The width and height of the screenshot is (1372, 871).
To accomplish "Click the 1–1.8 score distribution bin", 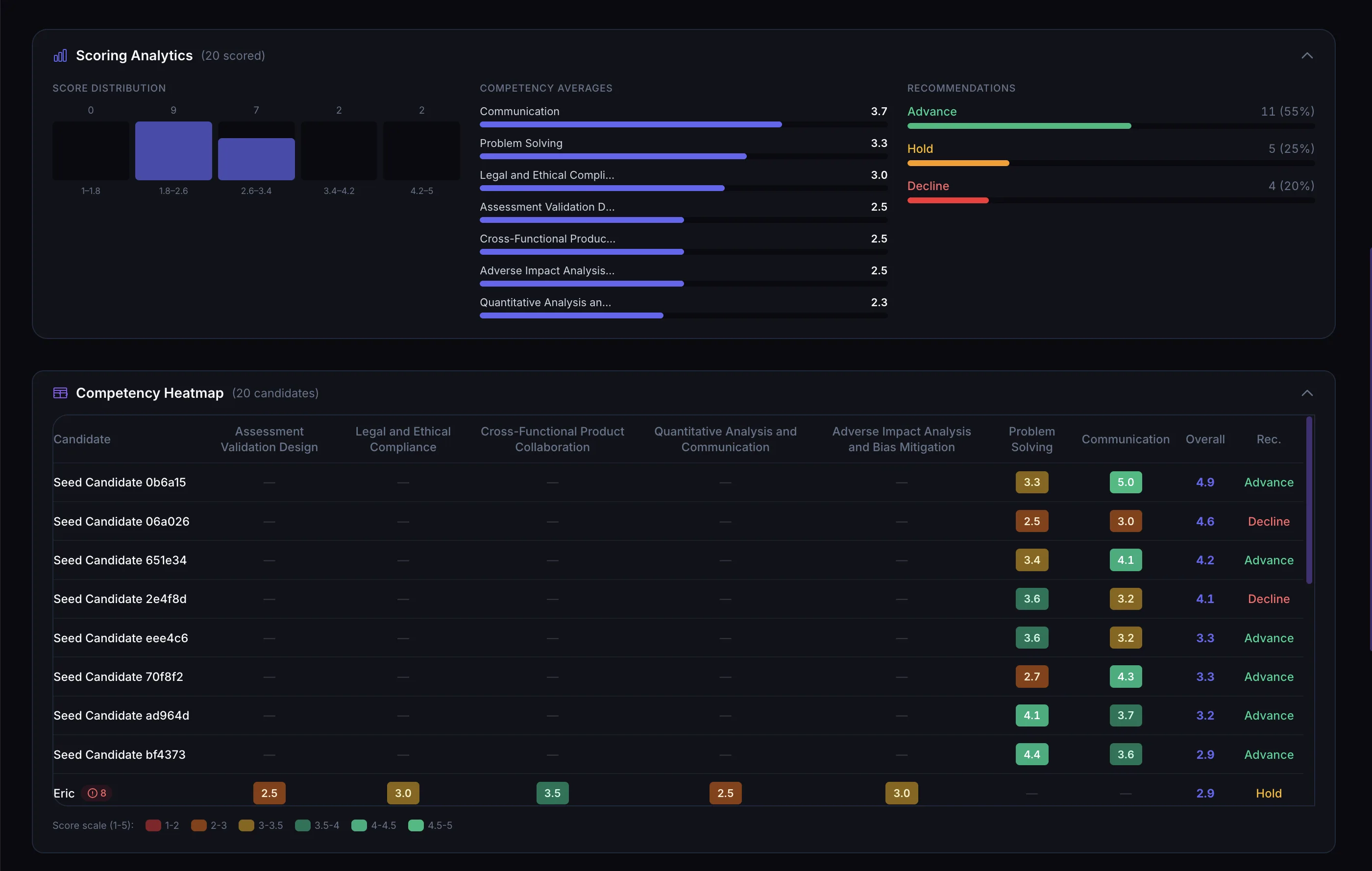I will 91,150.
